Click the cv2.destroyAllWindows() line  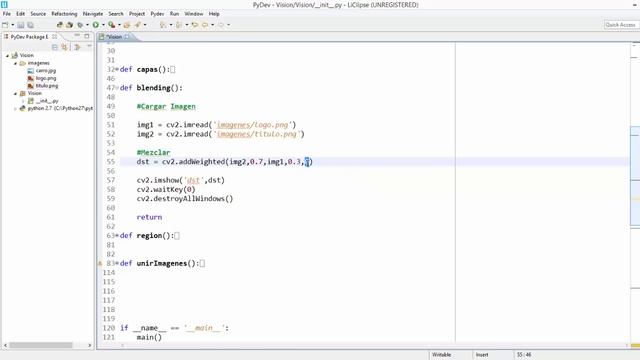(185, 199)
